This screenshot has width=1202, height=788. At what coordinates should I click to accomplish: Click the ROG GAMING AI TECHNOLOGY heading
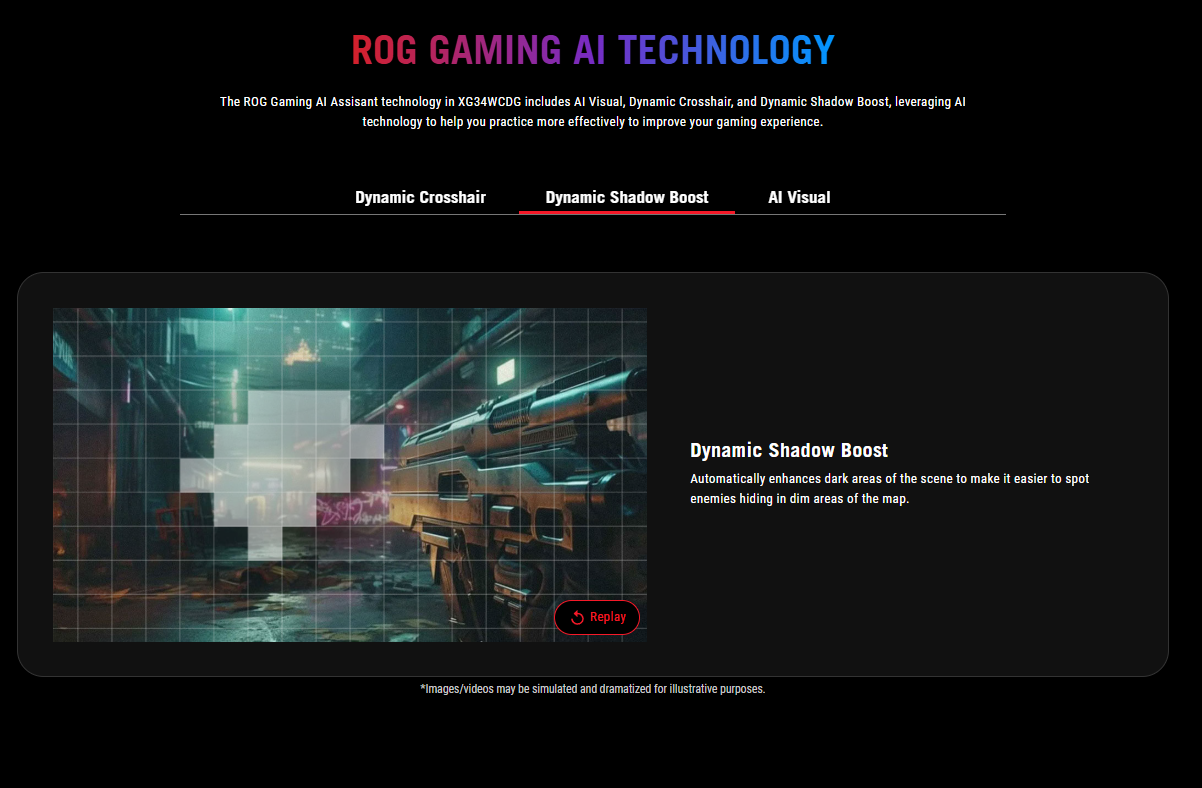pos(593,49)
